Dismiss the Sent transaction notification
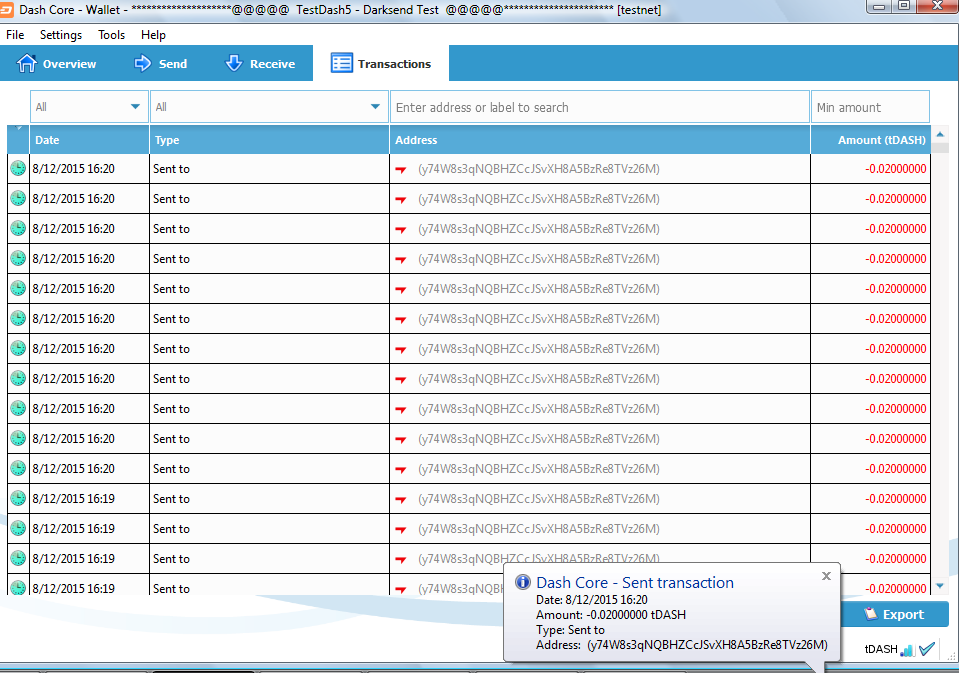 [x=826, y=576]
